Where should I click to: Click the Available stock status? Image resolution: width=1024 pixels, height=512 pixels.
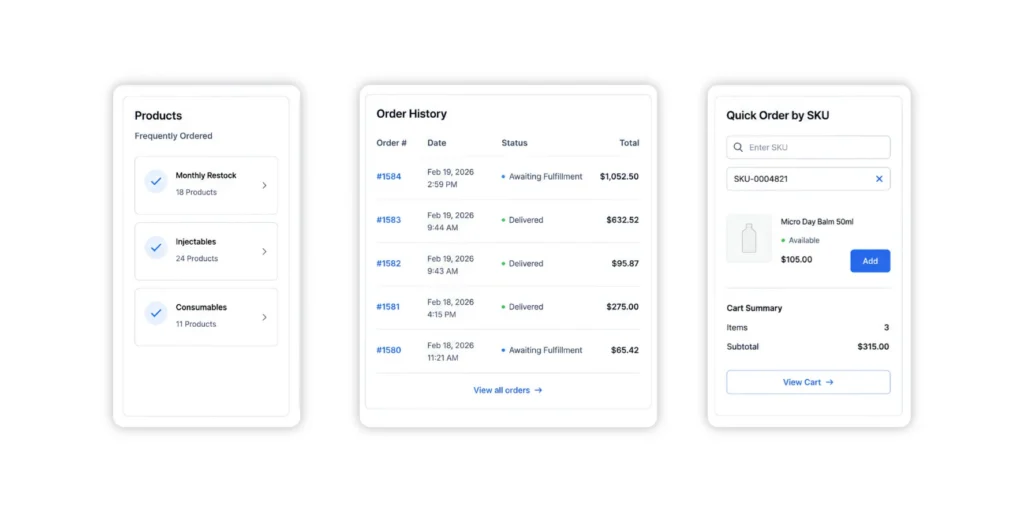tap(800, 240)
